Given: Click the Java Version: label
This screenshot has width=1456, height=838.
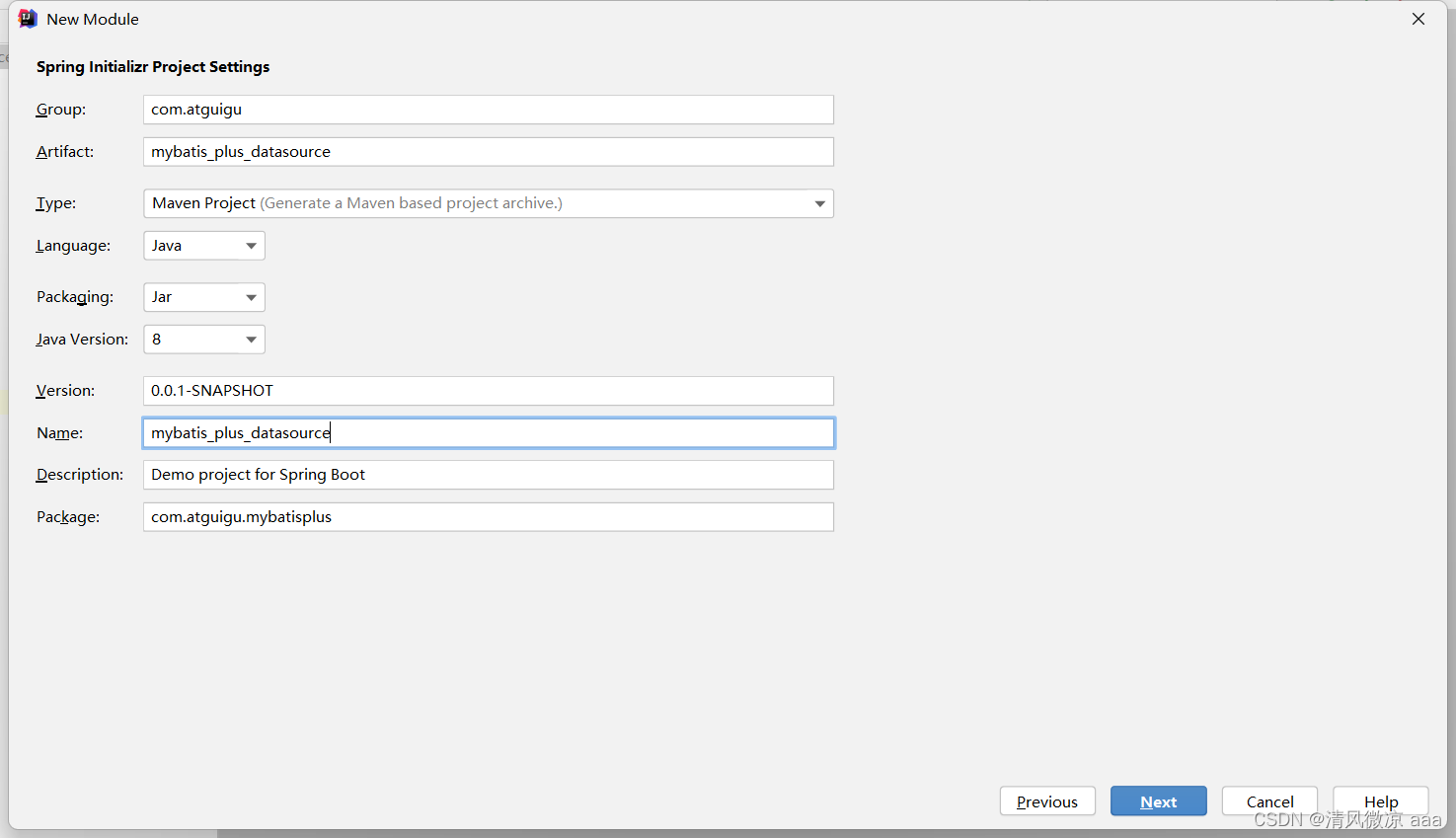Looking at the screenshot, I should pos(82,340).
